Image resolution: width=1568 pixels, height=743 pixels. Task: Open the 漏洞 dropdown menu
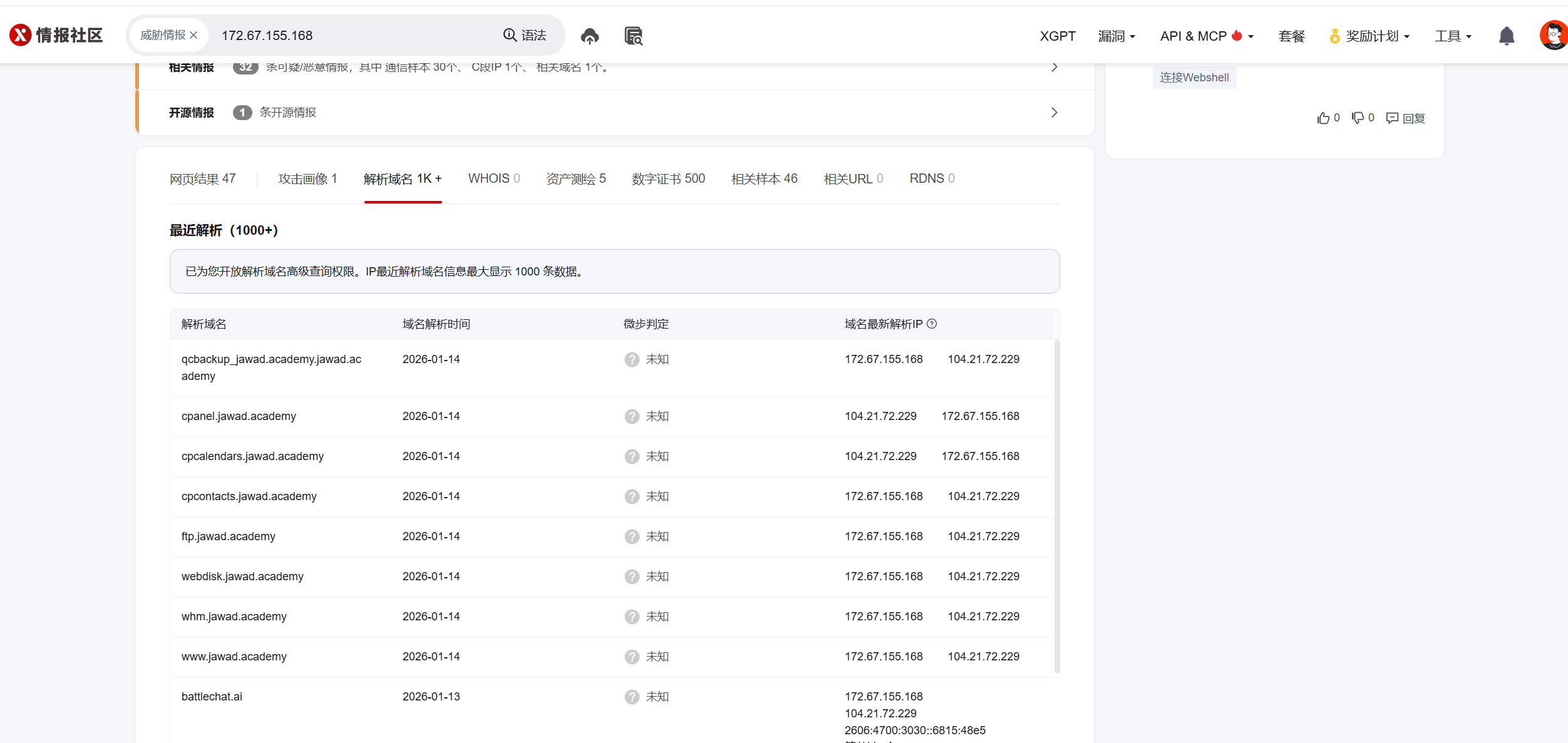[x=1117, y=36]
